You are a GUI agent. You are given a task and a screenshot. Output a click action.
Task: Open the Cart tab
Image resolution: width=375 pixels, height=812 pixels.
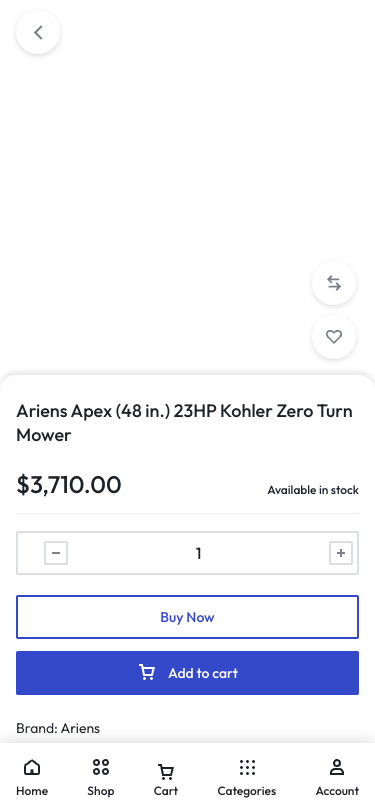166,777
